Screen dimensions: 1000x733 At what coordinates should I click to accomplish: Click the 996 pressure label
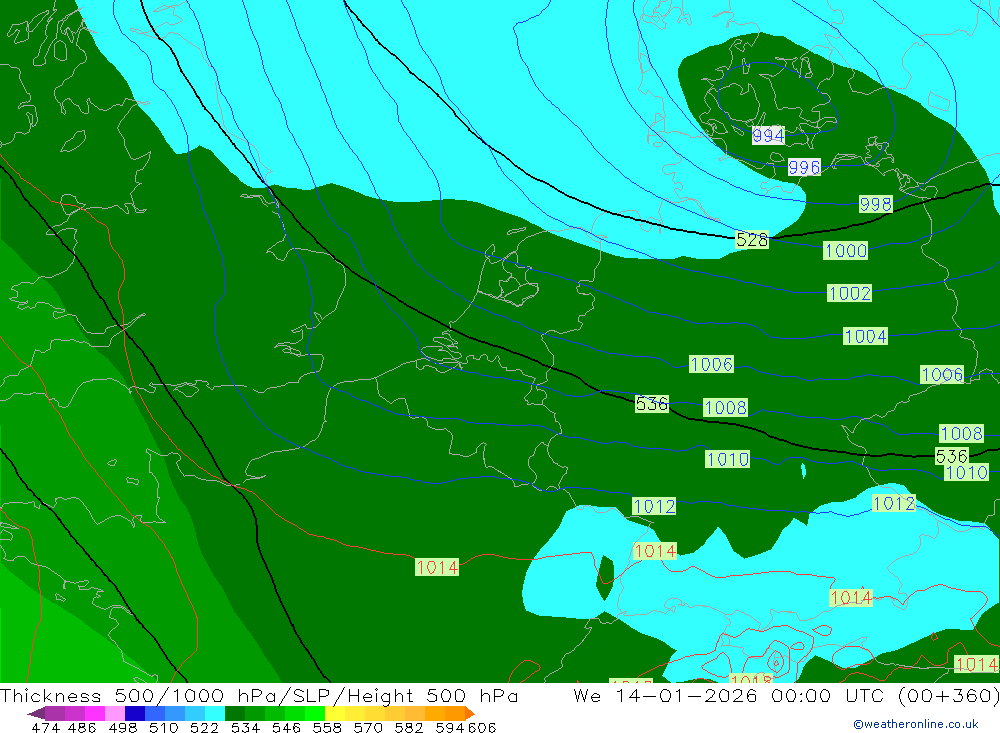click(x=804, y=167)
